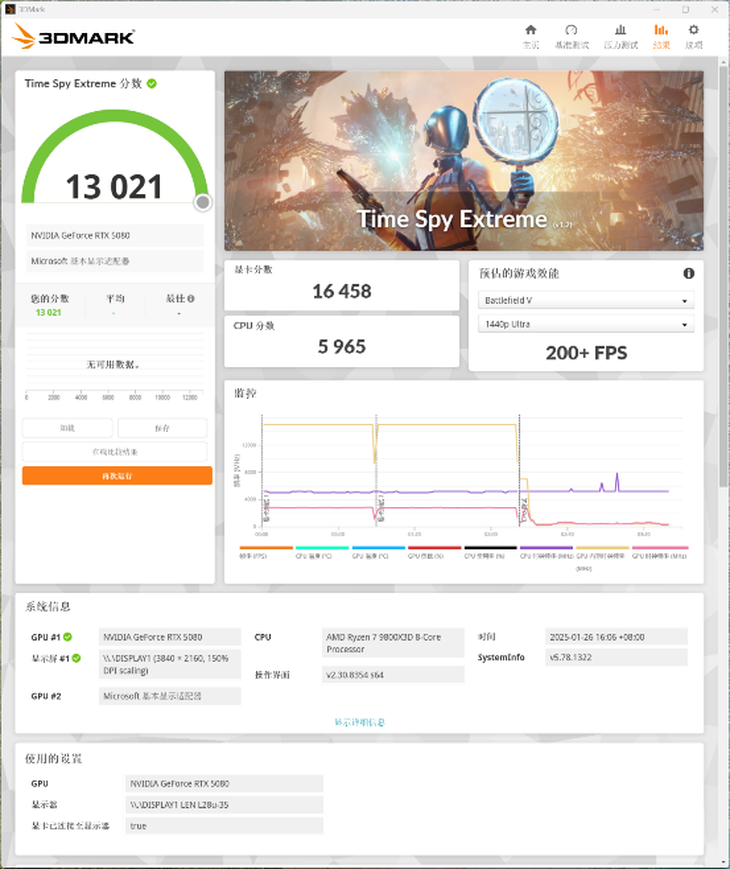Viewport: 730px width, 869px height.
Task: Click the orange 再次运行 run again button
Action: click(117, 476)
